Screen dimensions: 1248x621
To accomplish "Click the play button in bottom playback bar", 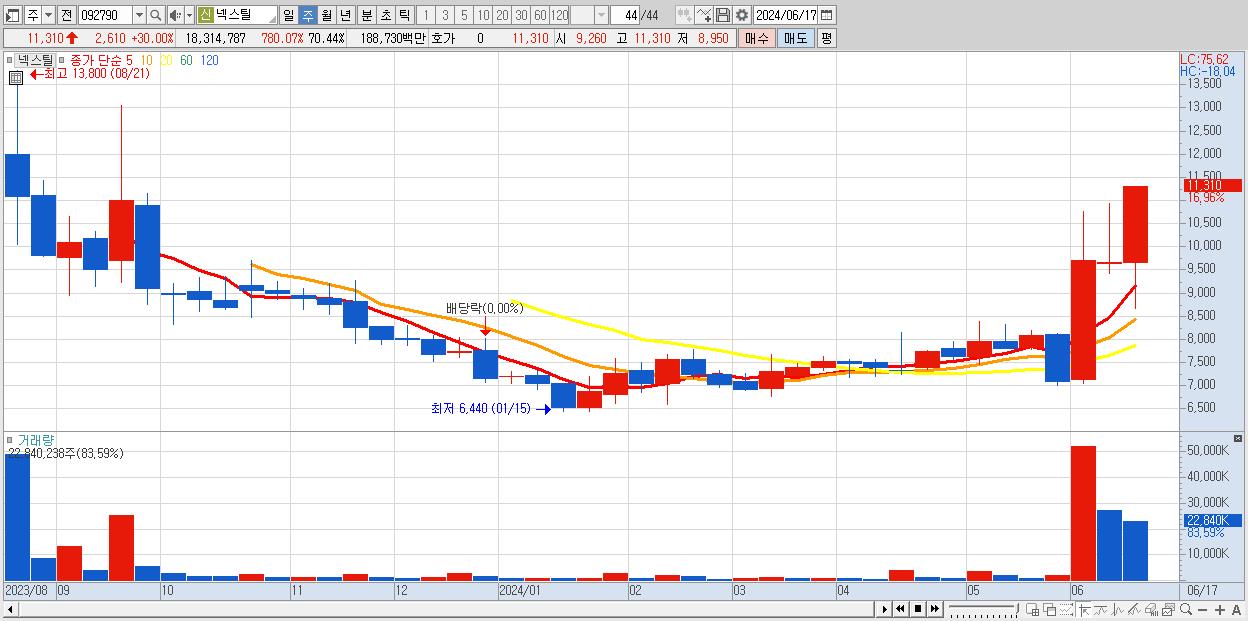I will click(x=884, y=609).
